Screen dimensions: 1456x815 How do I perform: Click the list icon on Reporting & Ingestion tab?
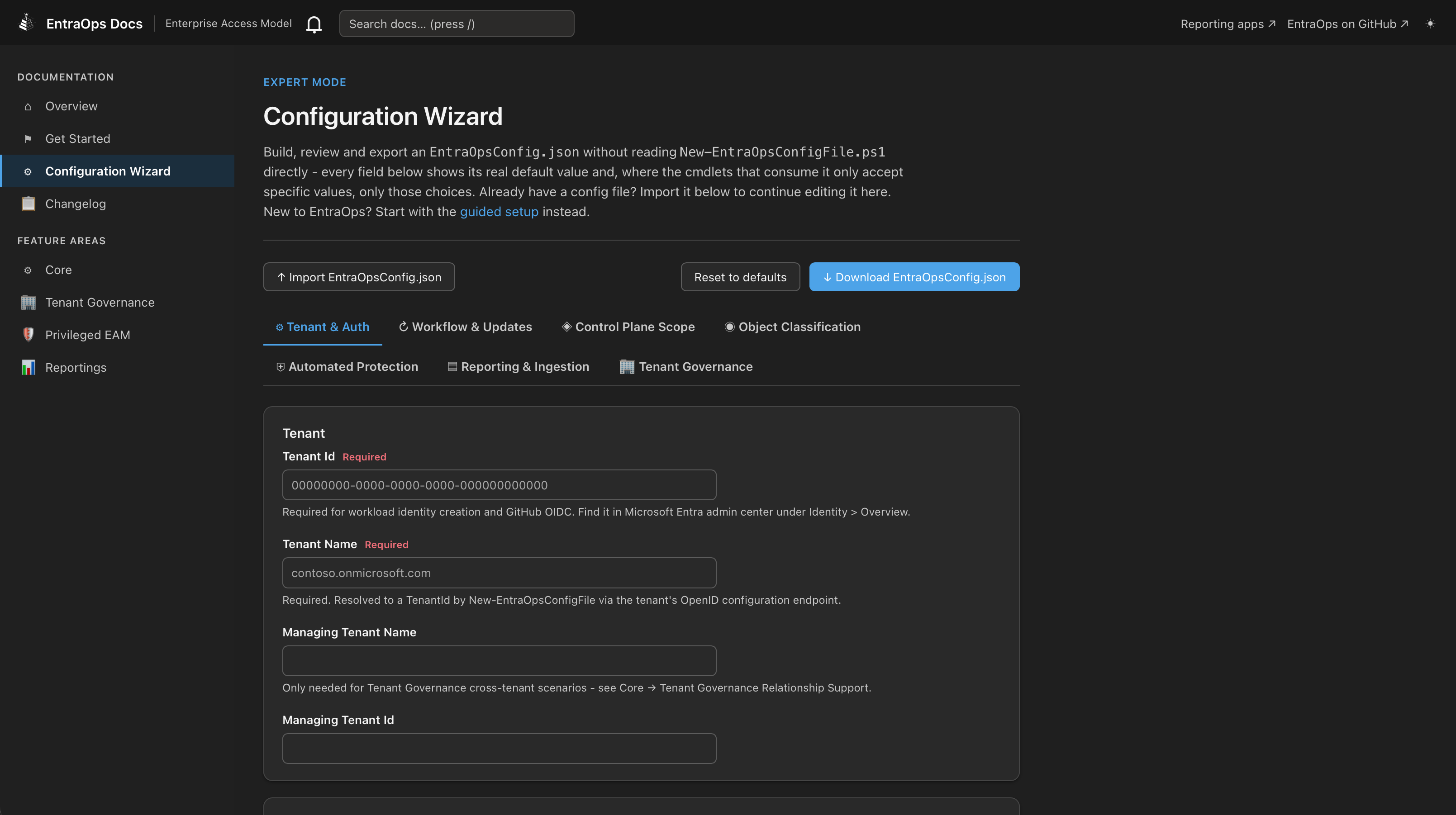click(x=452, y=367)
